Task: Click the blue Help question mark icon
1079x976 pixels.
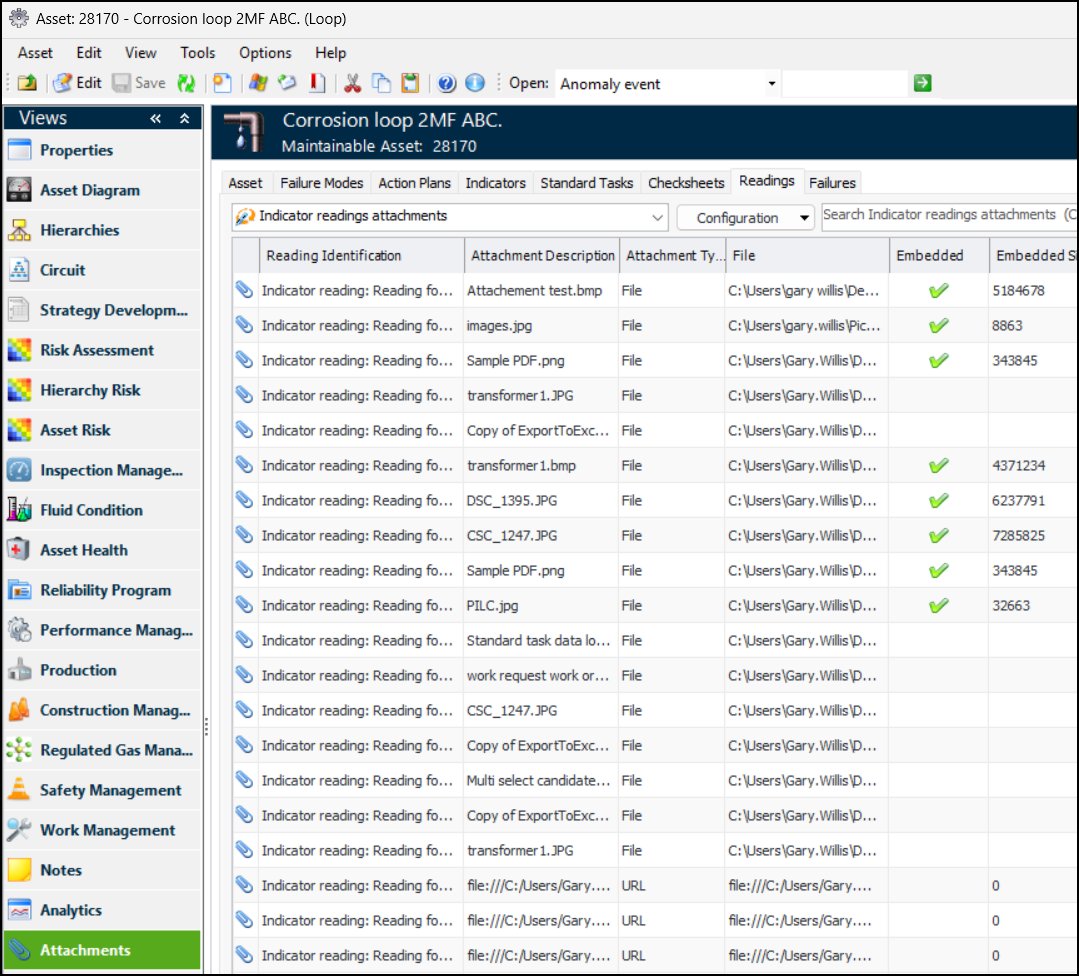Action: point(447,83)
